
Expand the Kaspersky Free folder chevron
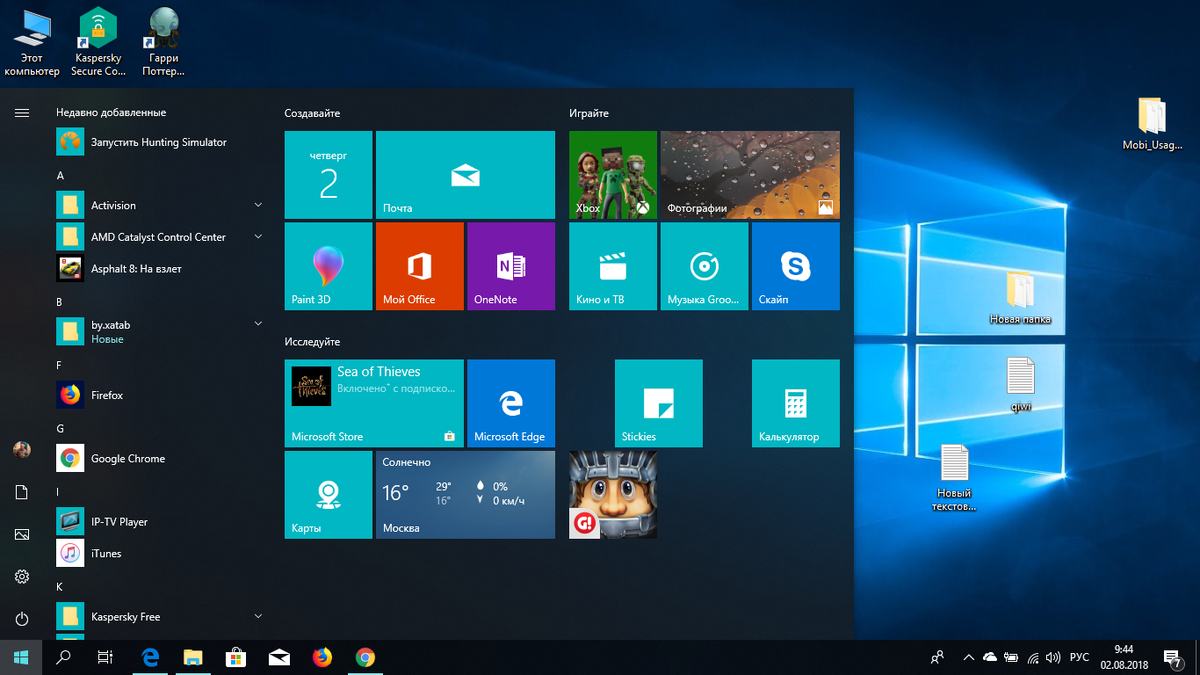pos(258,616)
